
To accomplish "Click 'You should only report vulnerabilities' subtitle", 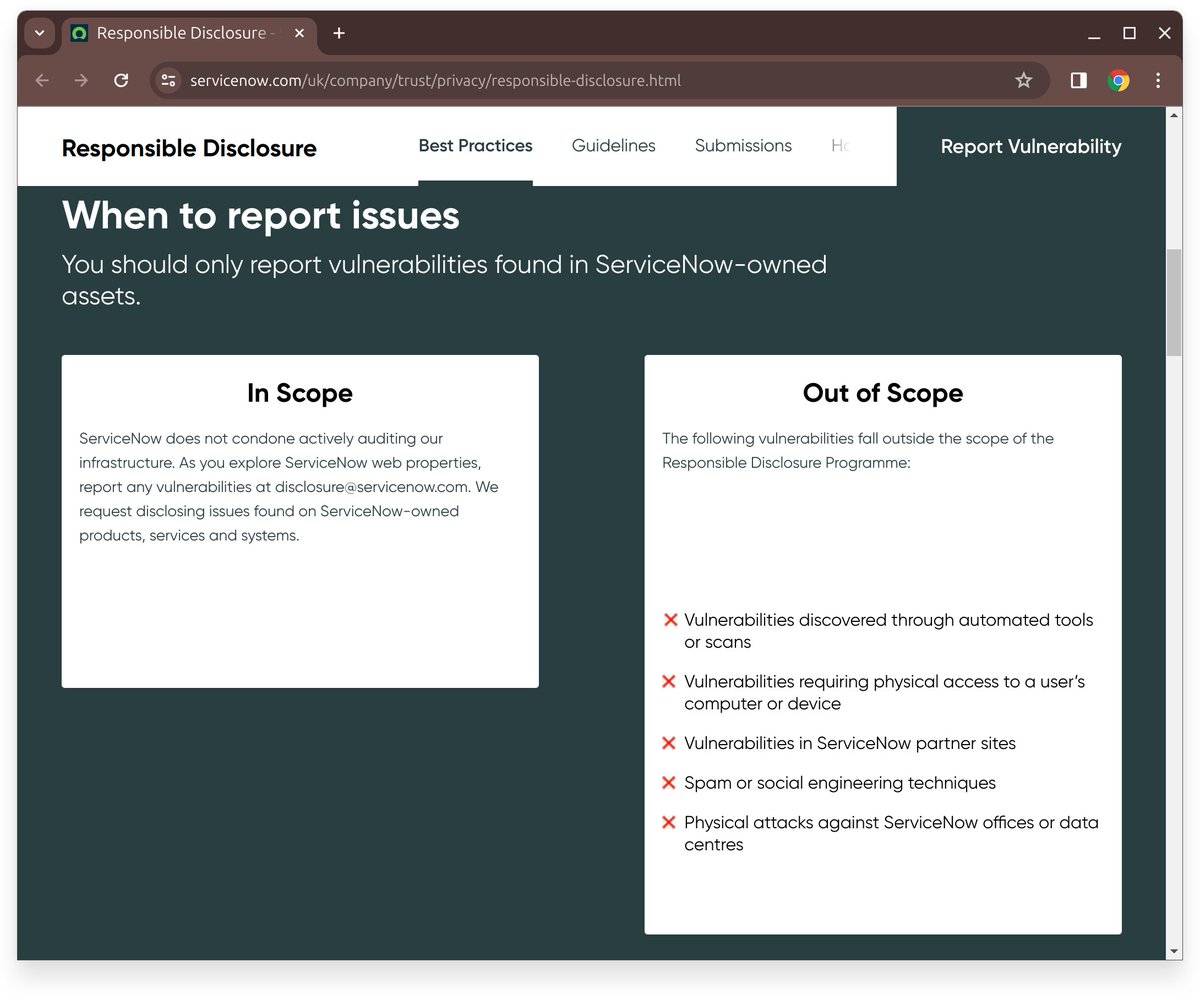I will [x=444, y=280].
